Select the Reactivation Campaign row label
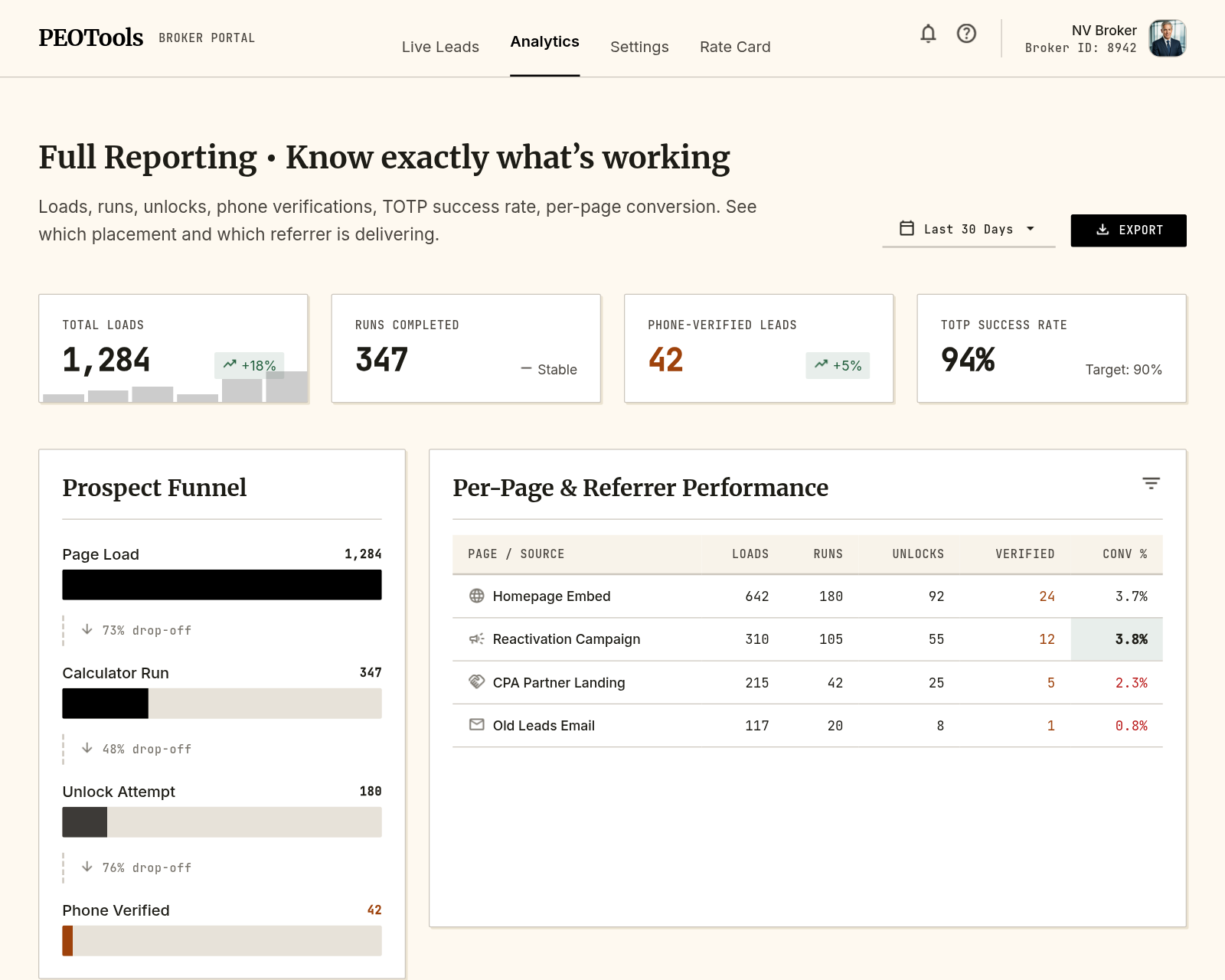 click(x=567, y=639)
